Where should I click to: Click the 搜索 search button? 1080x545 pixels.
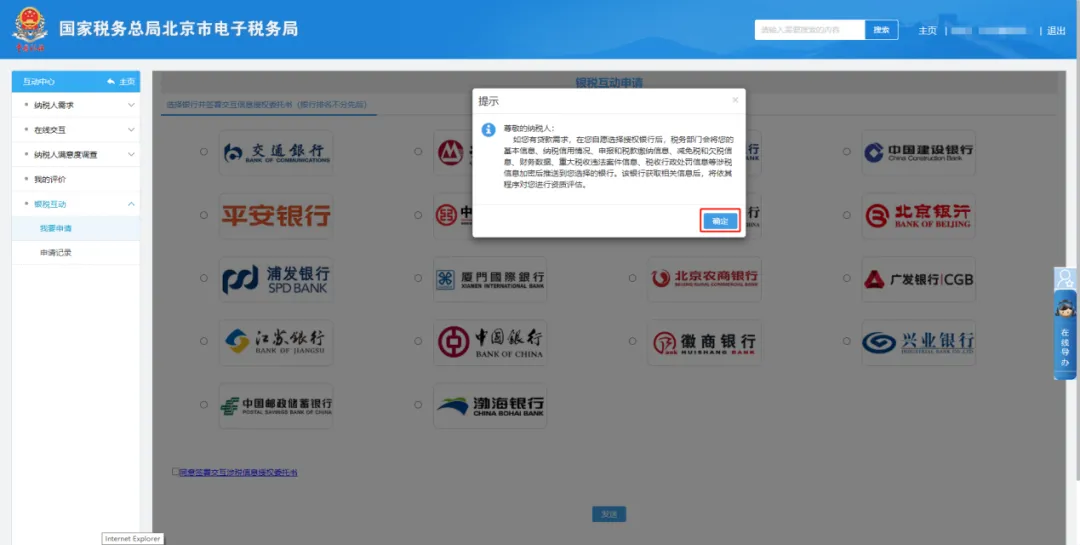coord(881,30)
